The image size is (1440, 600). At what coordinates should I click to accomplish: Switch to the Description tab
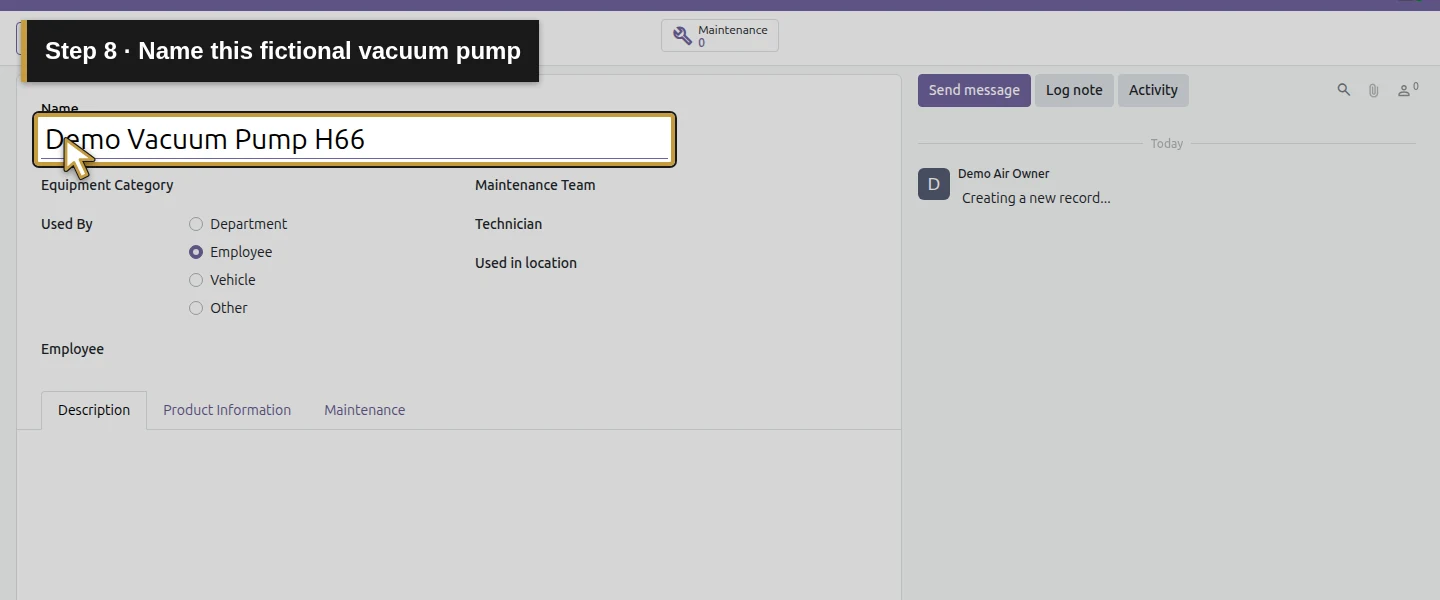click(94, 410)
